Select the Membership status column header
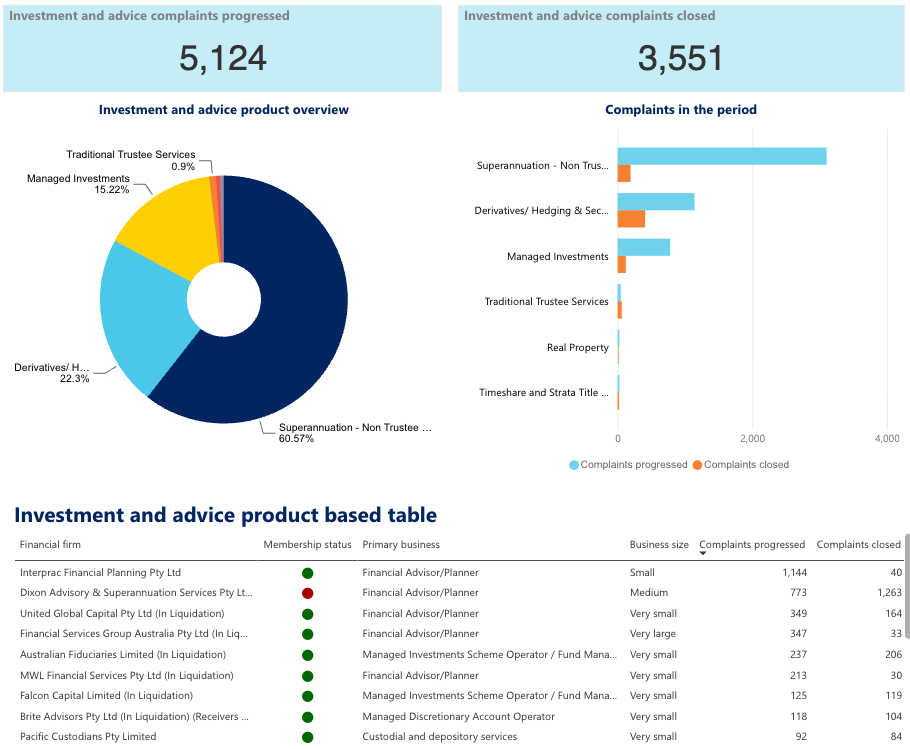The image size is (910, 749). (x=307, y=544)
